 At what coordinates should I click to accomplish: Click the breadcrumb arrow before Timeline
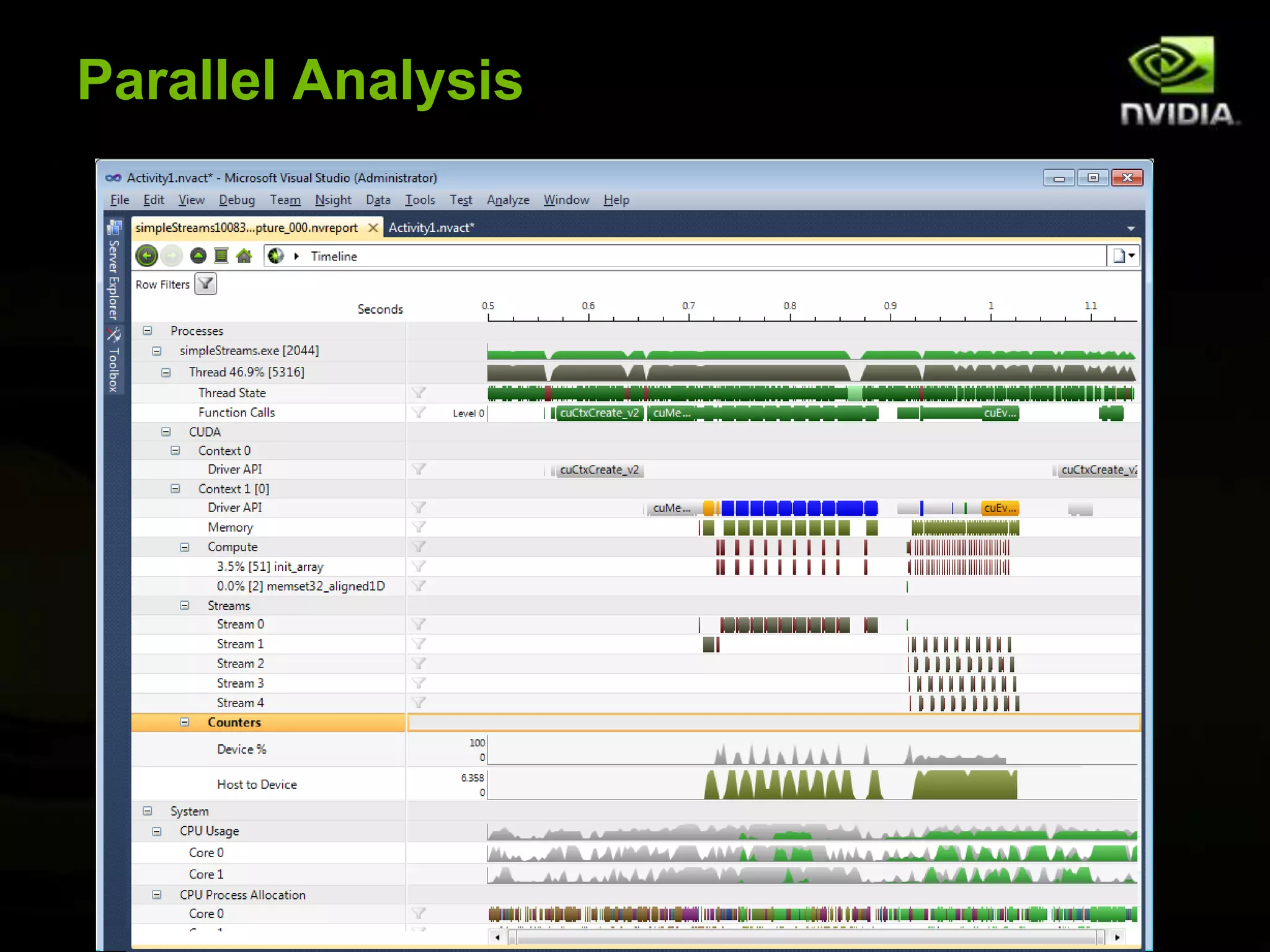[296, 256]
